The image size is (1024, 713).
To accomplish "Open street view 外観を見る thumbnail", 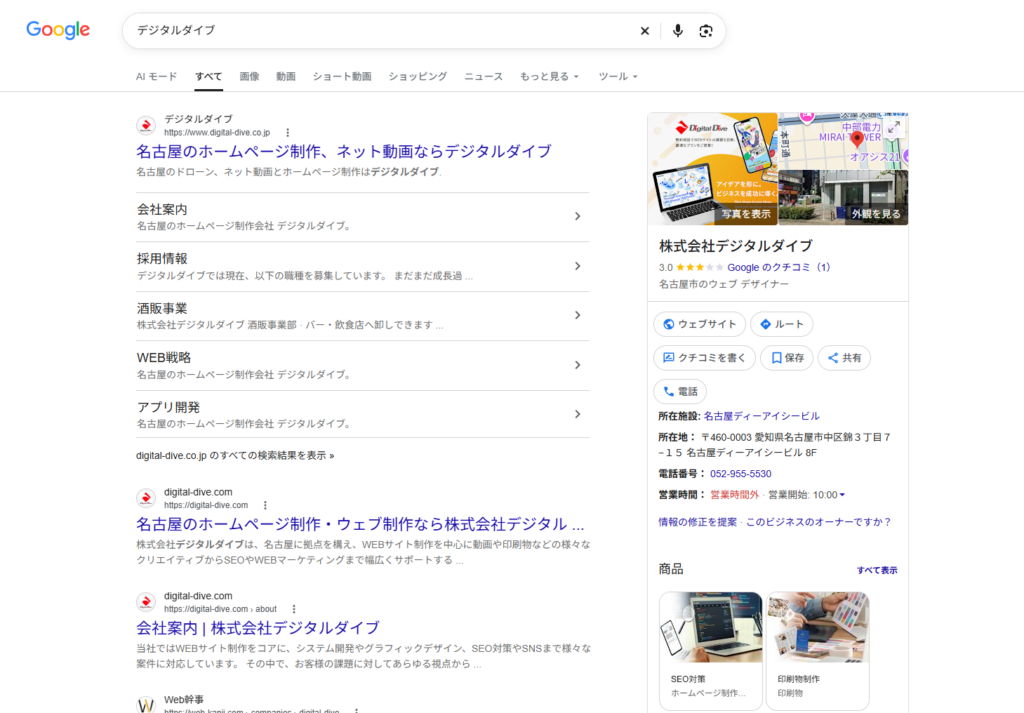I will pyautogui.click(x=843, y=198).
